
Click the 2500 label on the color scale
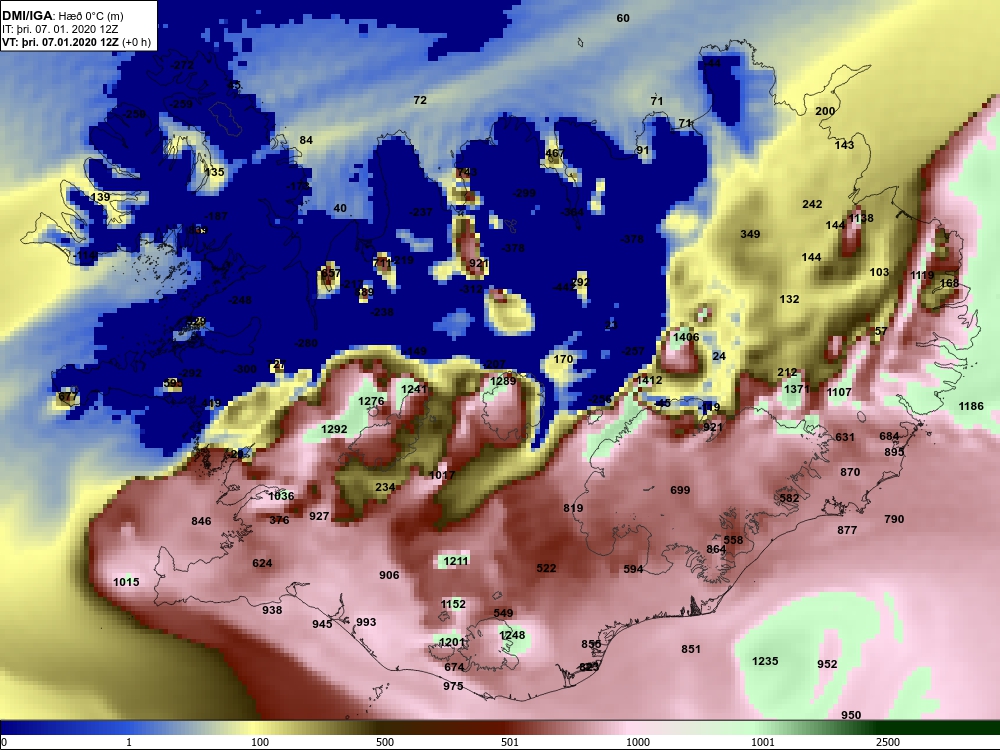[888, 742]
